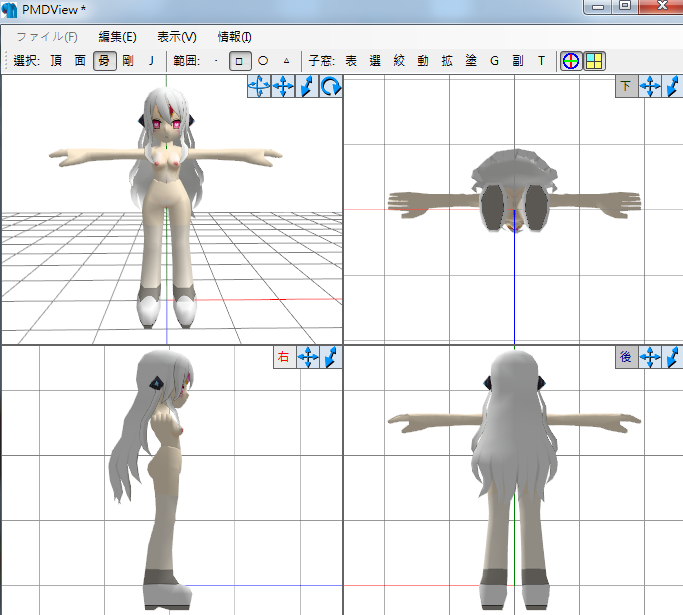Open the 編集(E) menu

[117, 37]
